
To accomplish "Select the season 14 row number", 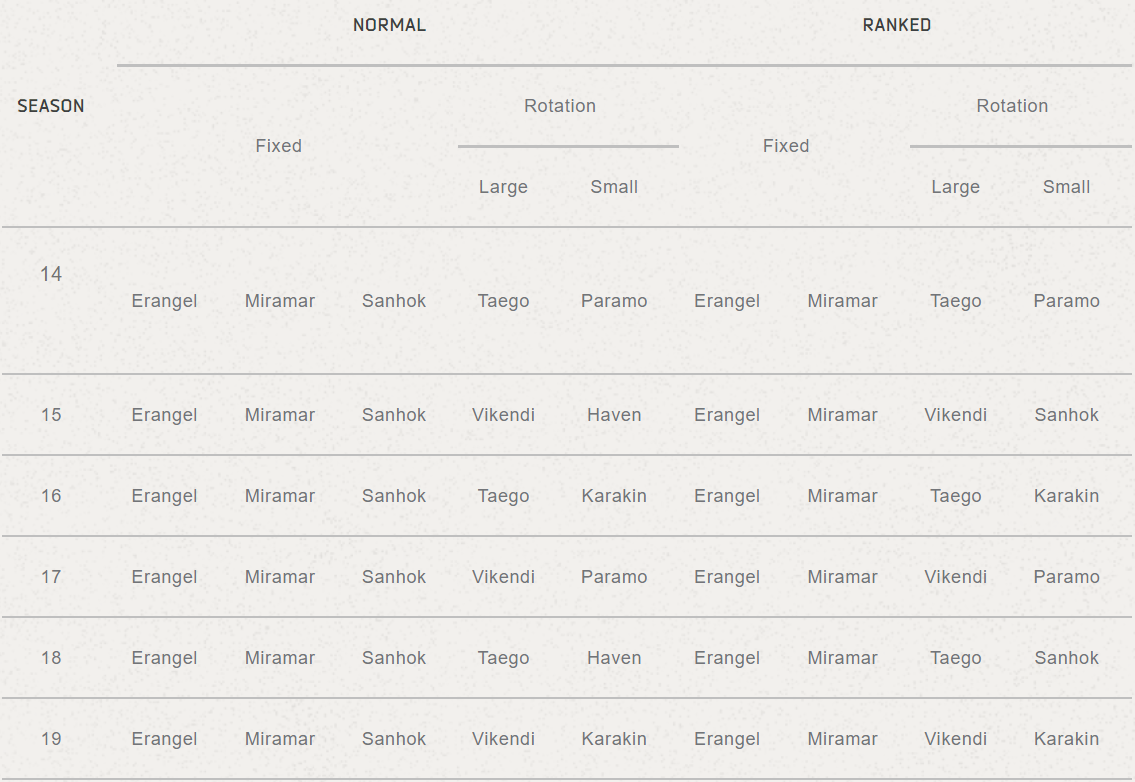I will point(51,274).
